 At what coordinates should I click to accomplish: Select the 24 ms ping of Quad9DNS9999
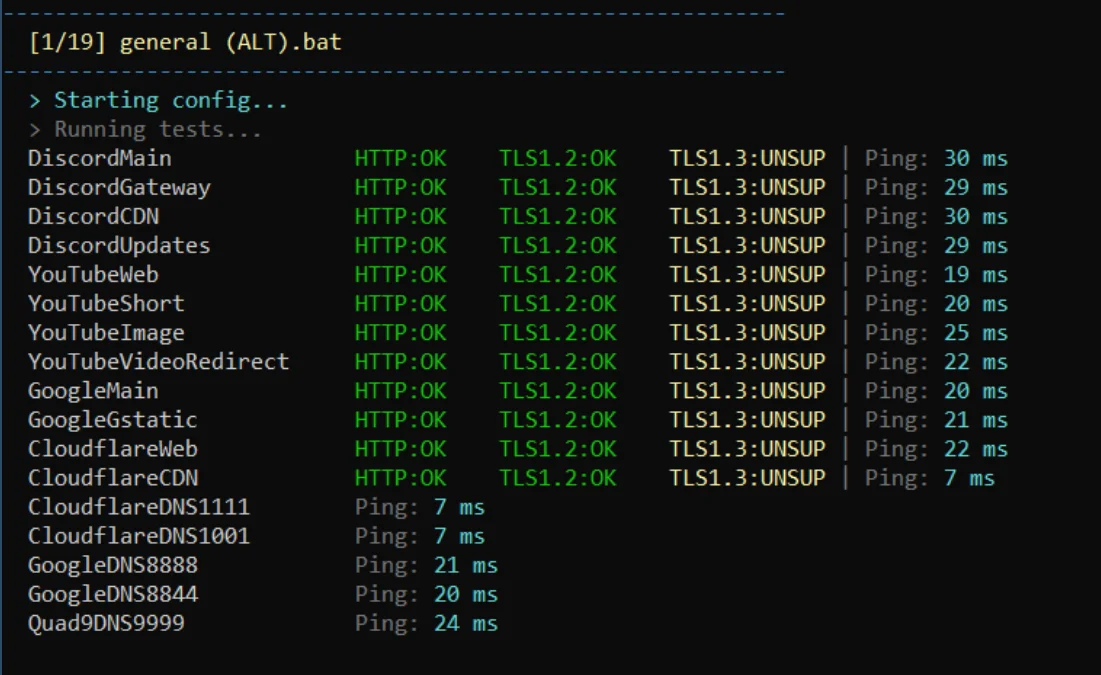[466, 624]
